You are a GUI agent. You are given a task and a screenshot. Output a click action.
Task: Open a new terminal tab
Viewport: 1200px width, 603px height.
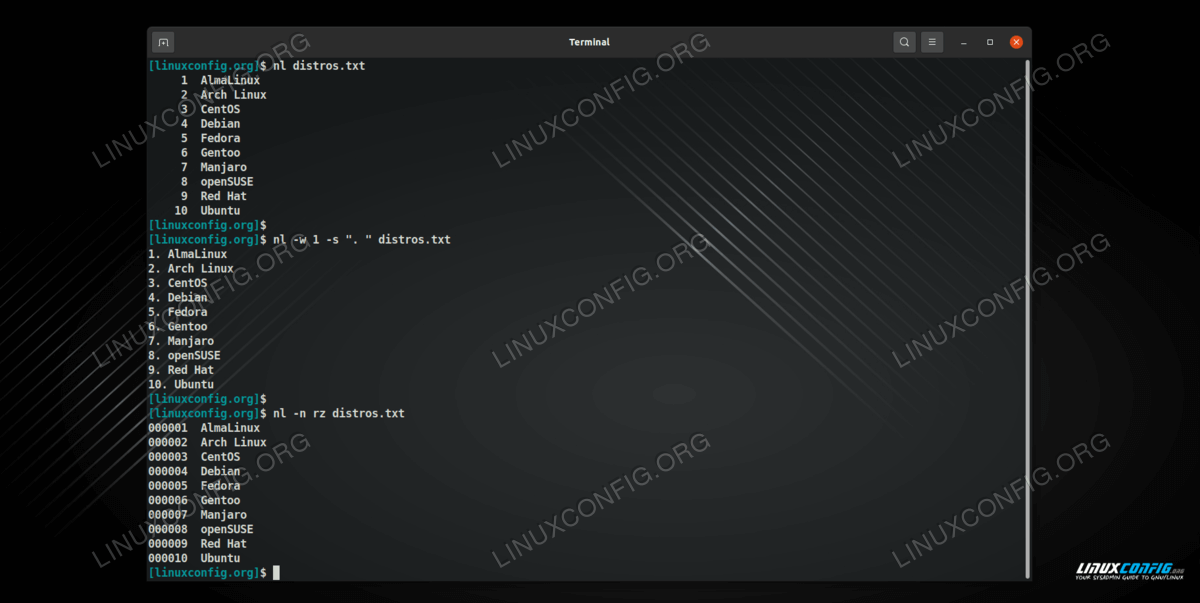pos(163,42)
